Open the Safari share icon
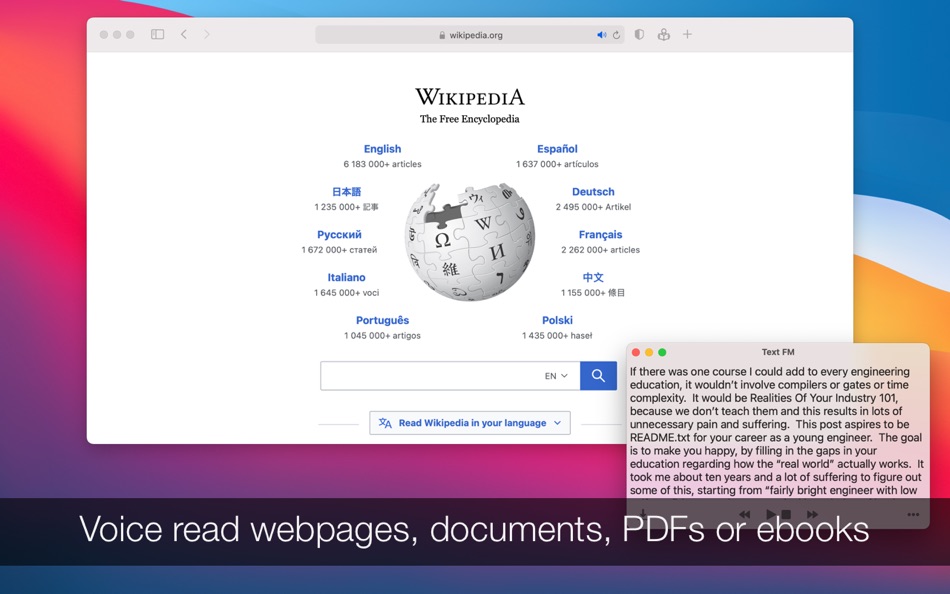 click(x=664, y=35)
